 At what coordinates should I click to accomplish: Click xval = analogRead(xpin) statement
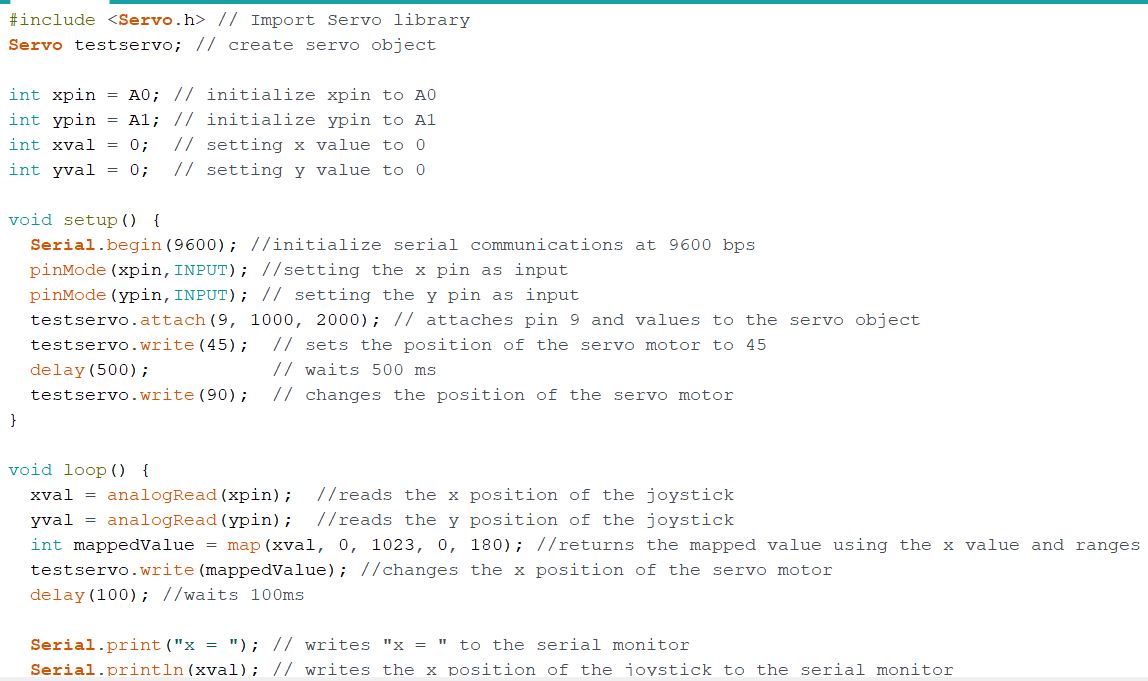[161, 494]
